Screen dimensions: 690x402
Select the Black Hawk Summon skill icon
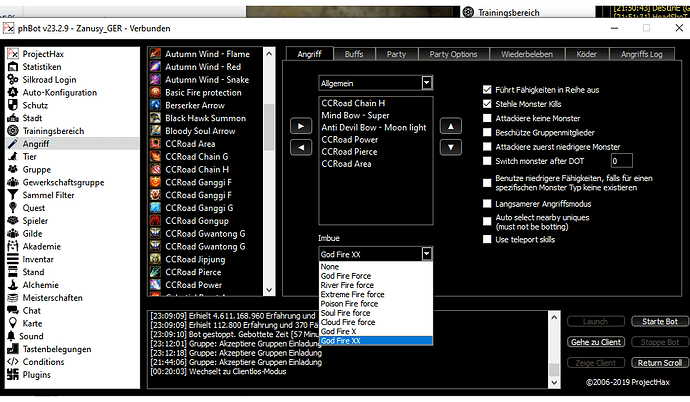155,118
